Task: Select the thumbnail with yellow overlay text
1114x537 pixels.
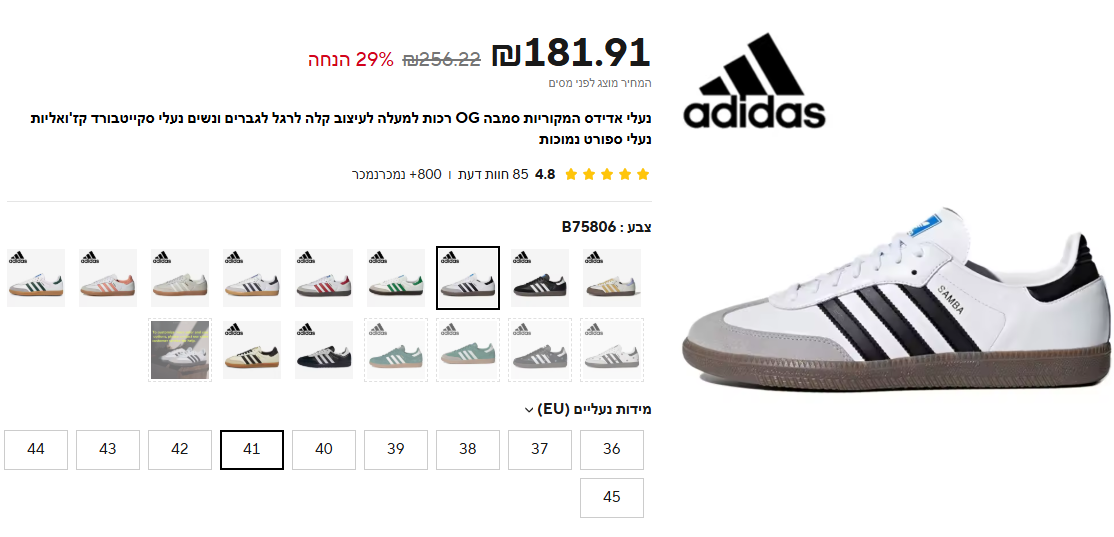Action: pos(180,349)
